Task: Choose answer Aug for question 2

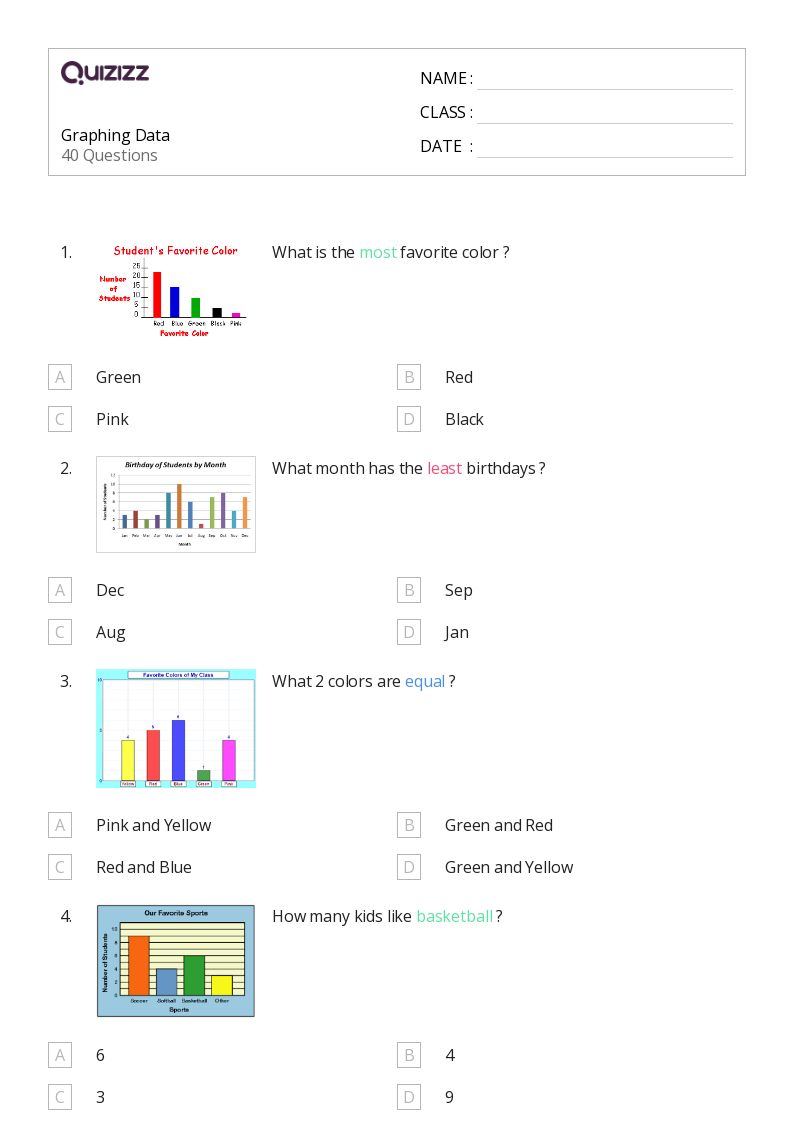Action: [60, 632]
